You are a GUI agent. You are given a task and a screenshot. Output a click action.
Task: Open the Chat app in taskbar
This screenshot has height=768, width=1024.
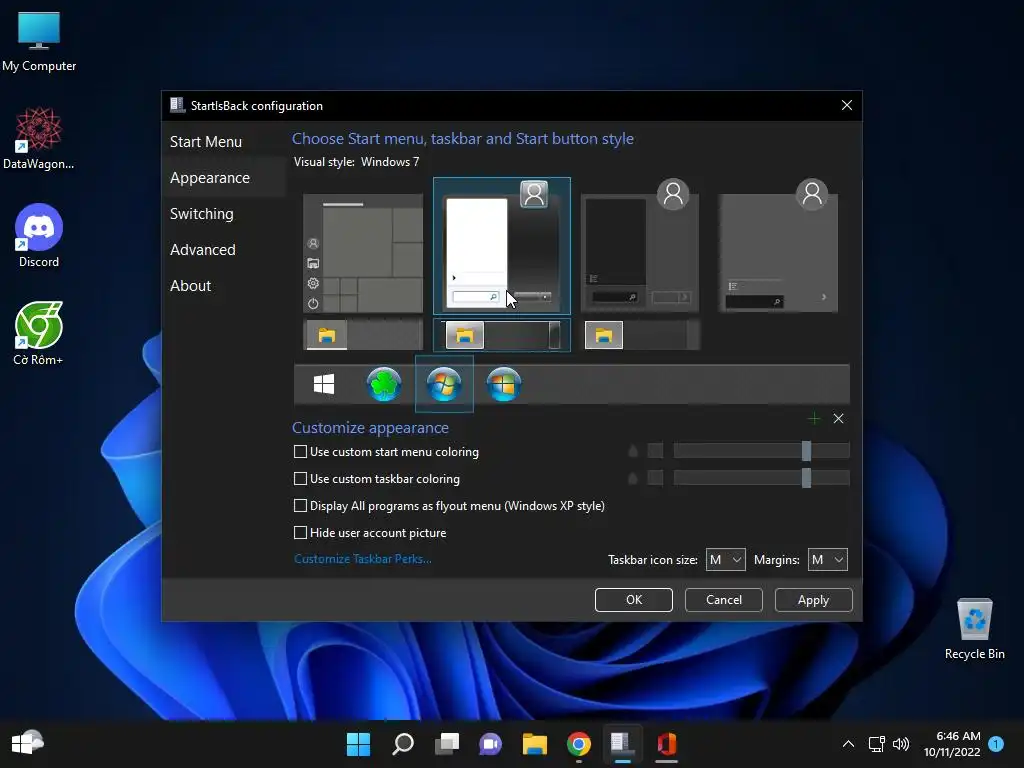(x=490, y=744)
